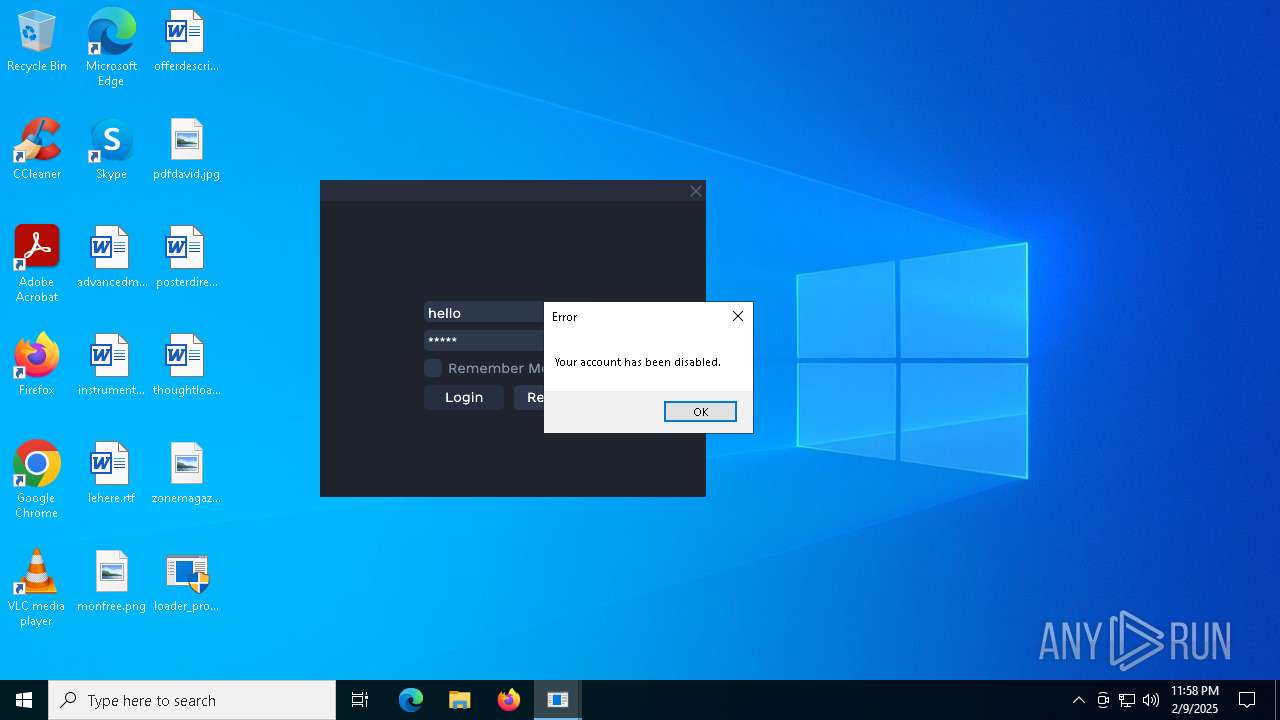
Task: Select the loader_pro... executable icon
Action: [x=186, y=581]
